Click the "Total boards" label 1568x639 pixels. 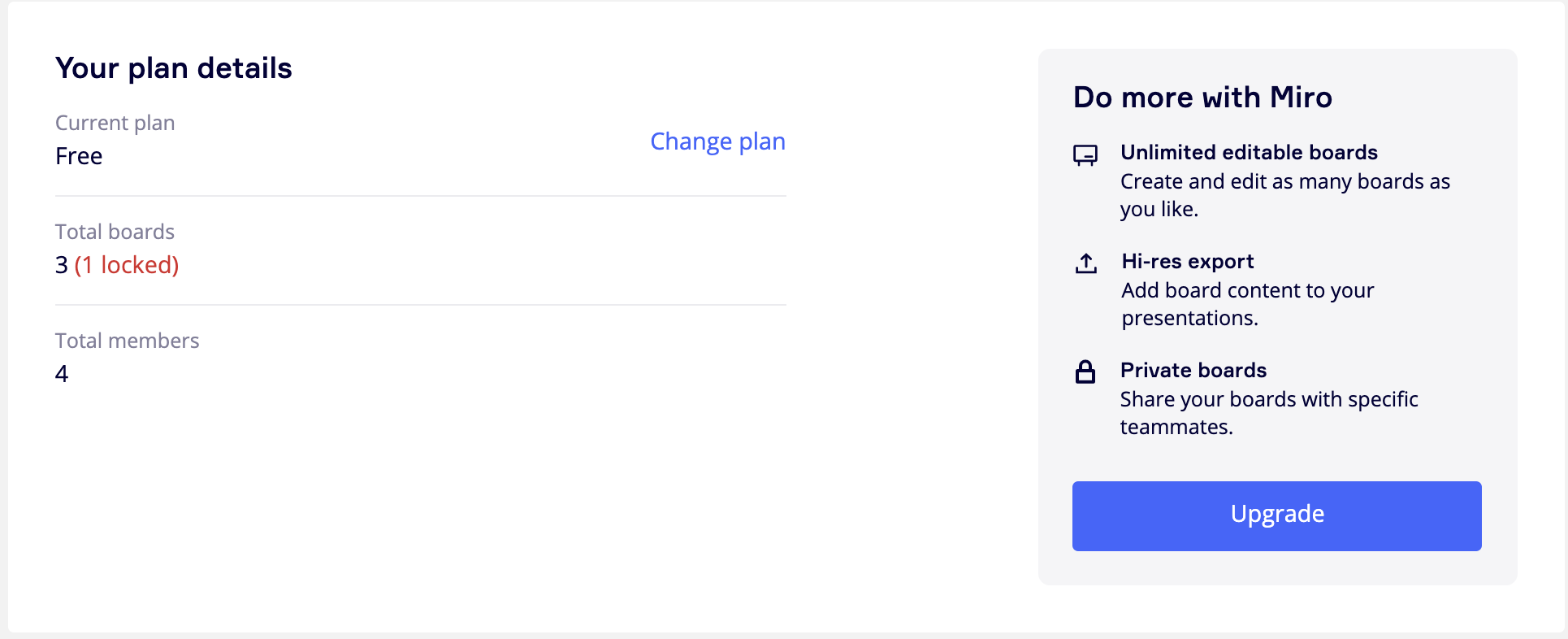click(x=115, y=232)
